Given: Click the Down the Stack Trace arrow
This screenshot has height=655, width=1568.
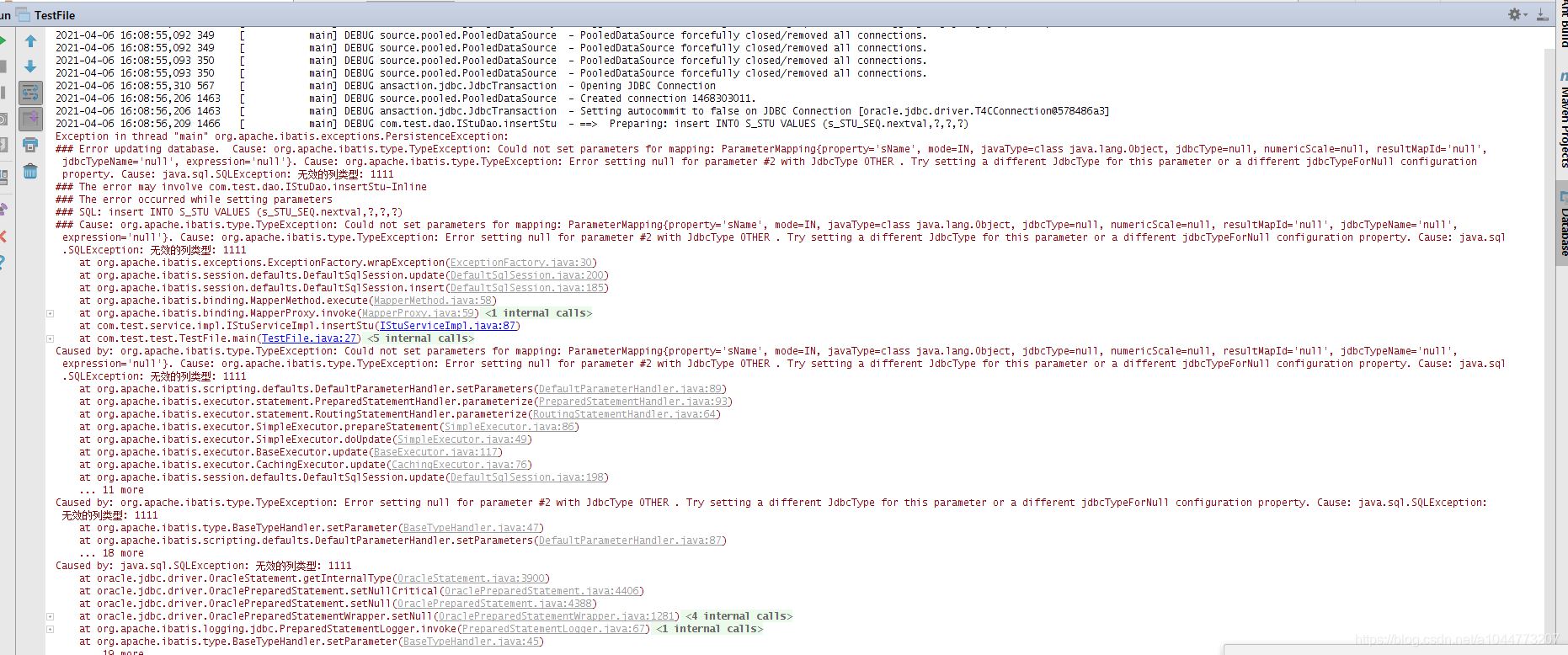Looking at the screenshot, I should click(x=30, y=67).
